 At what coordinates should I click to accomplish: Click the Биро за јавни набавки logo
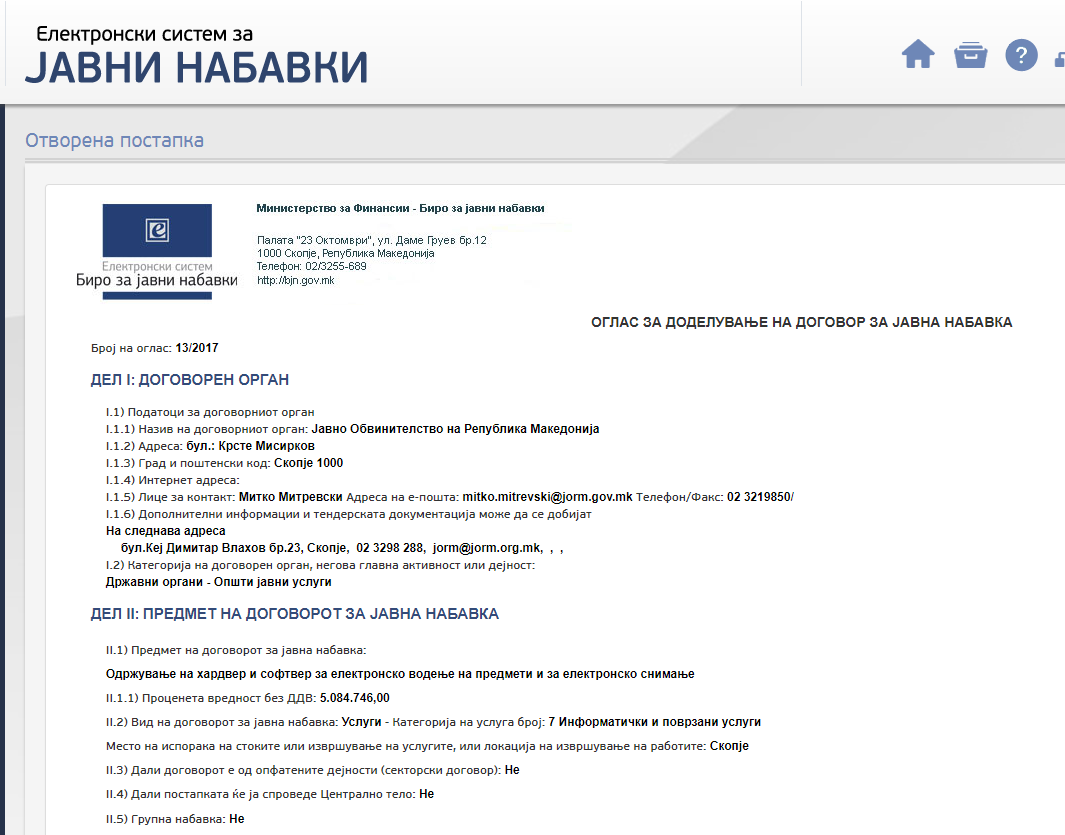[157, 246]
